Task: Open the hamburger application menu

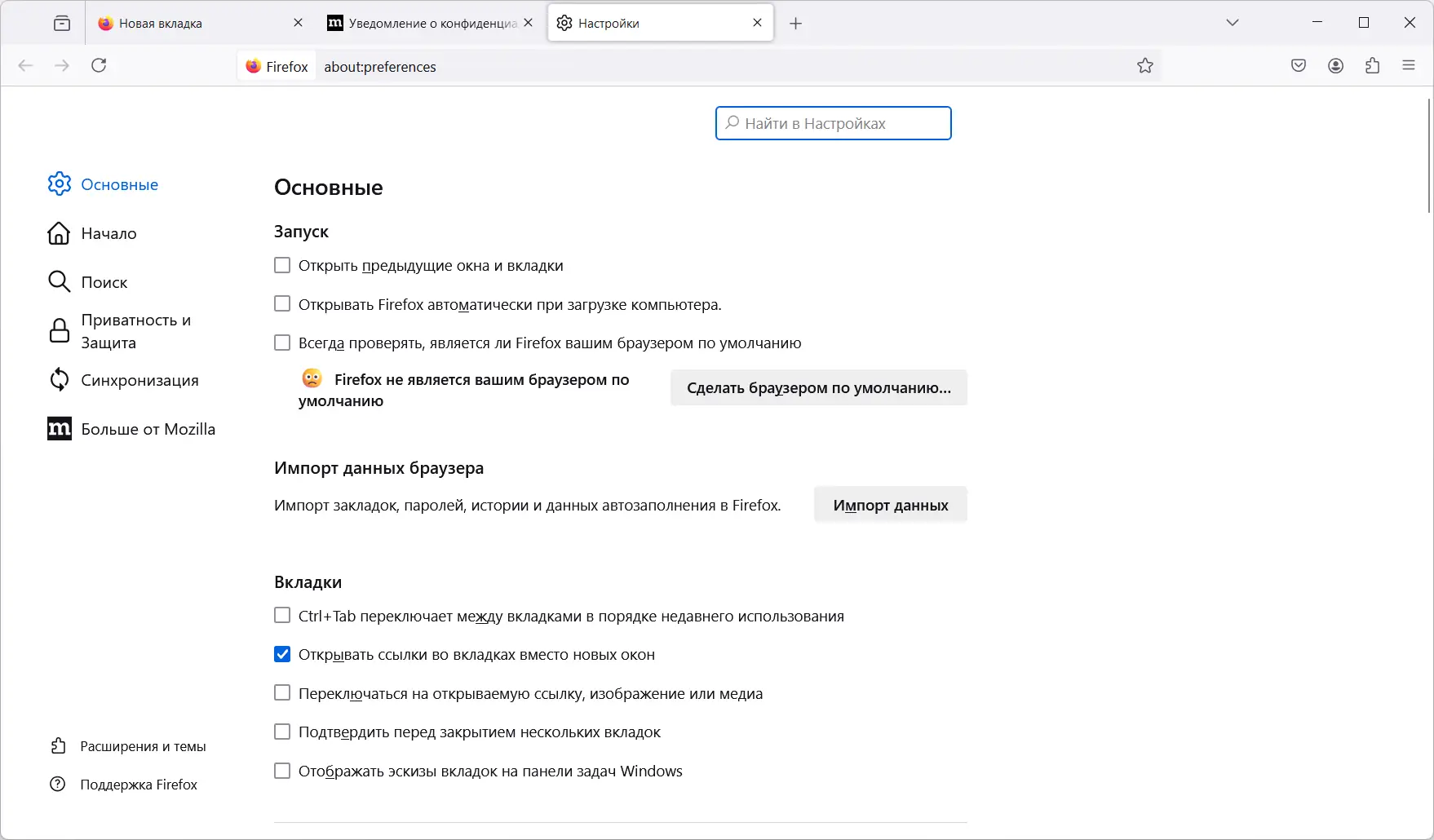Action: pos(1409,65)
